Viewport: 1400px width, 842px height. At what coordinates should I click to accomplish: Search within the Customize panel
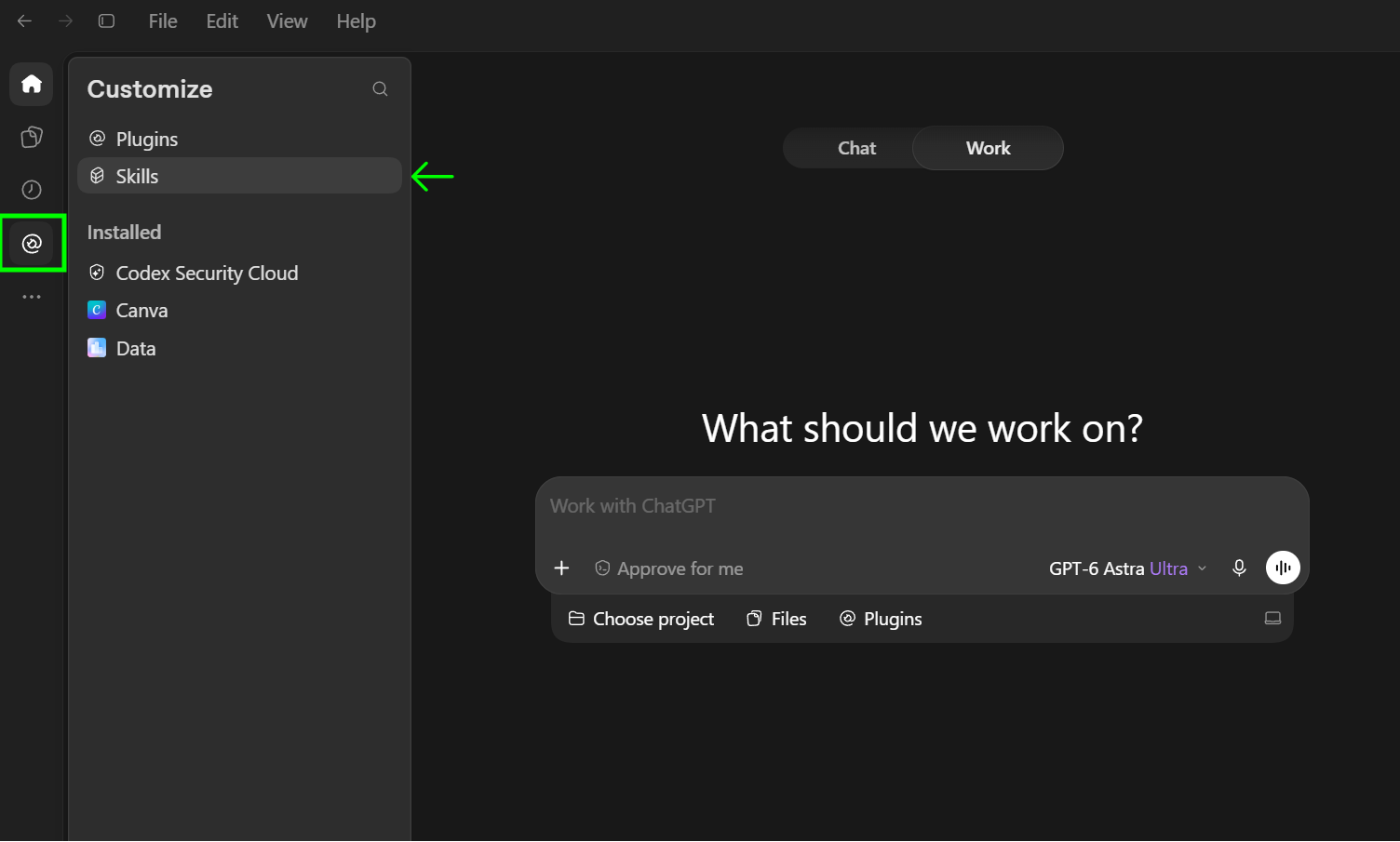coord(380,89)
